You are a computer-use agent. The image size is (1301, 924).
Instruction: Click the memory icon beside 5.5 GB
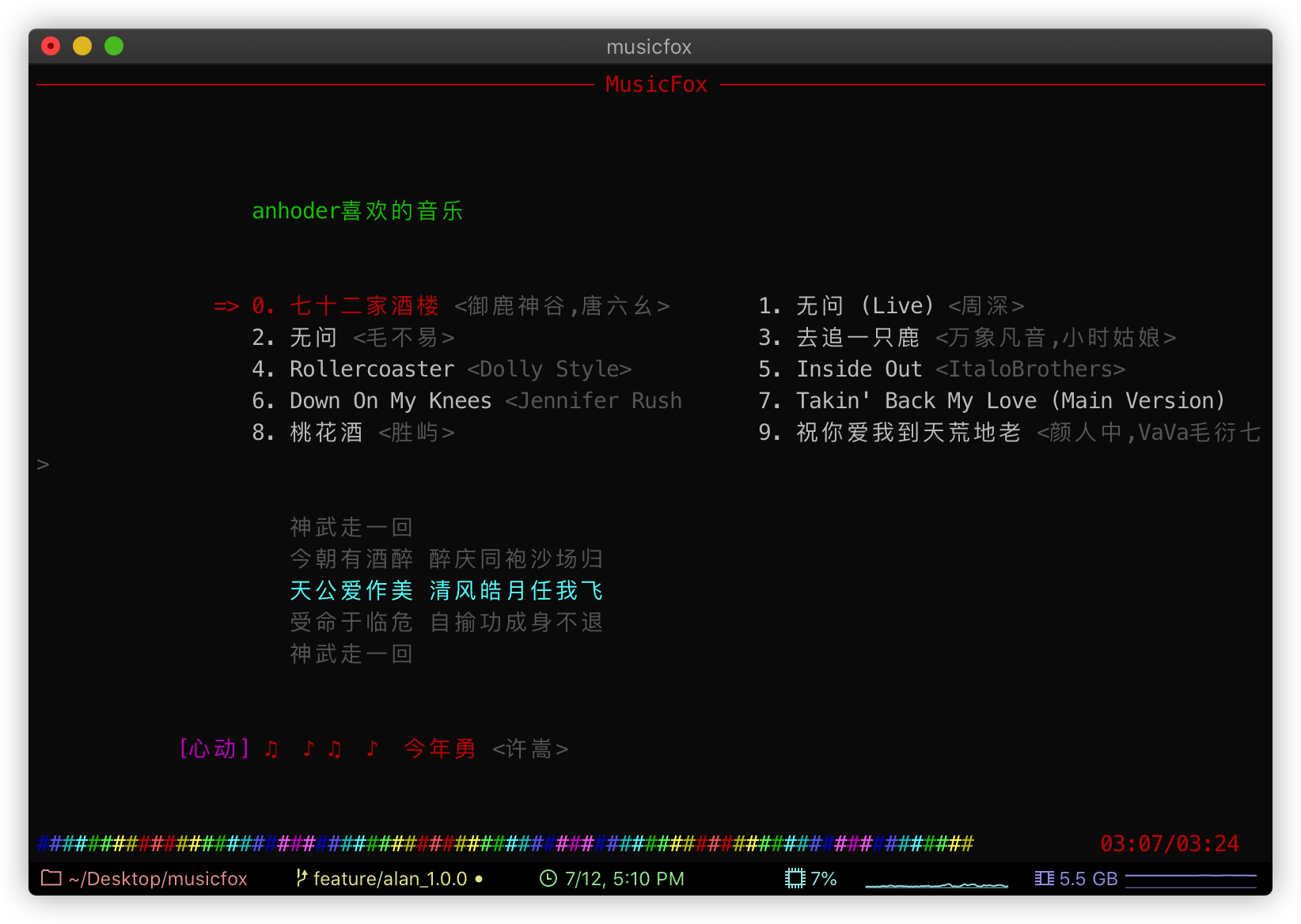point(1045,878)
